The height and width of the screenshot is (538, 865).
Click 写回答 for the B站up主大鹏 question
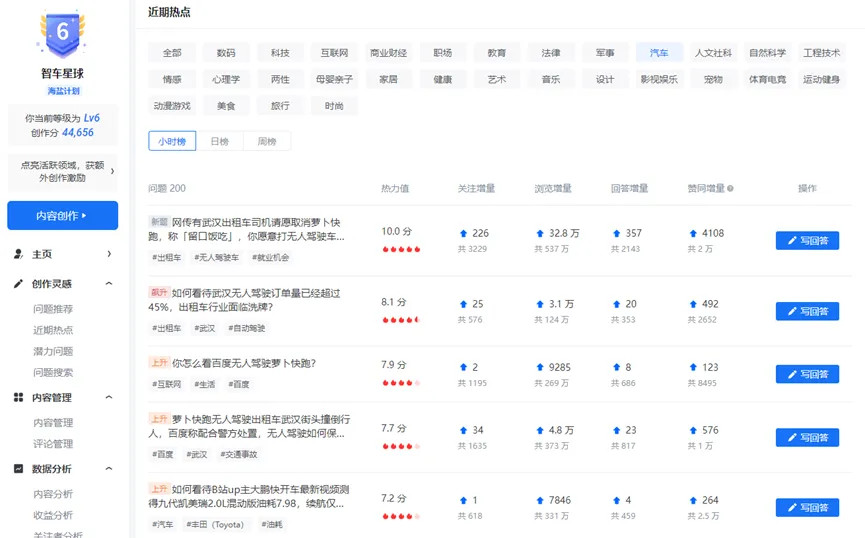click(807, 508)
